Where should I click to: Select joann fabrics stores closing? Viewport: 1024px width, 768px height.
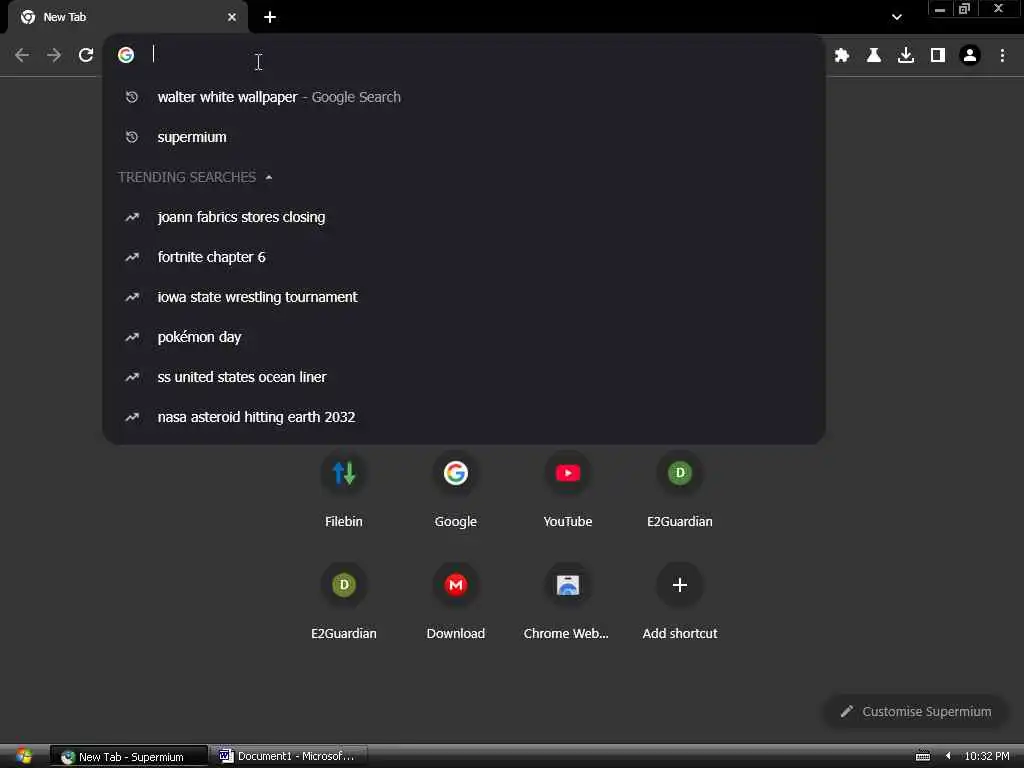(x=464, y=217)
